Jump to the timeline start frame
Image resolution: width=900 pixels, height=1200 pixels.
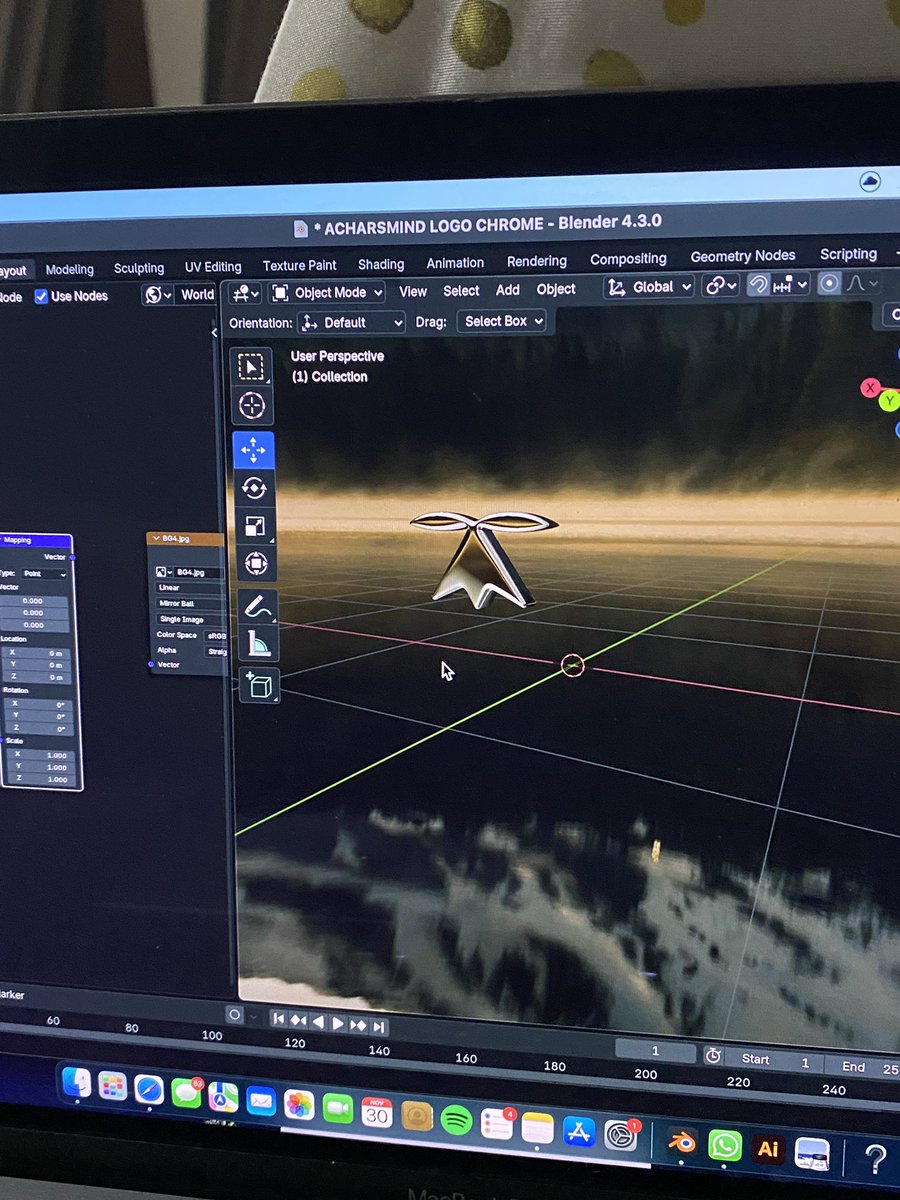pyautogui.click(x=278, y=1019)
